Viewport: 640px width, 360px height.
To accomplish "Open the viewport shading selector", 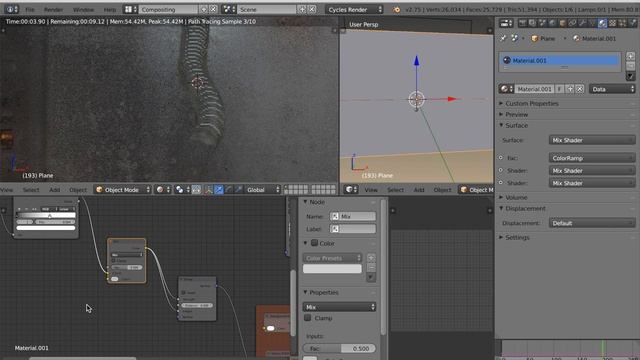I will click(x=162, y=190).
